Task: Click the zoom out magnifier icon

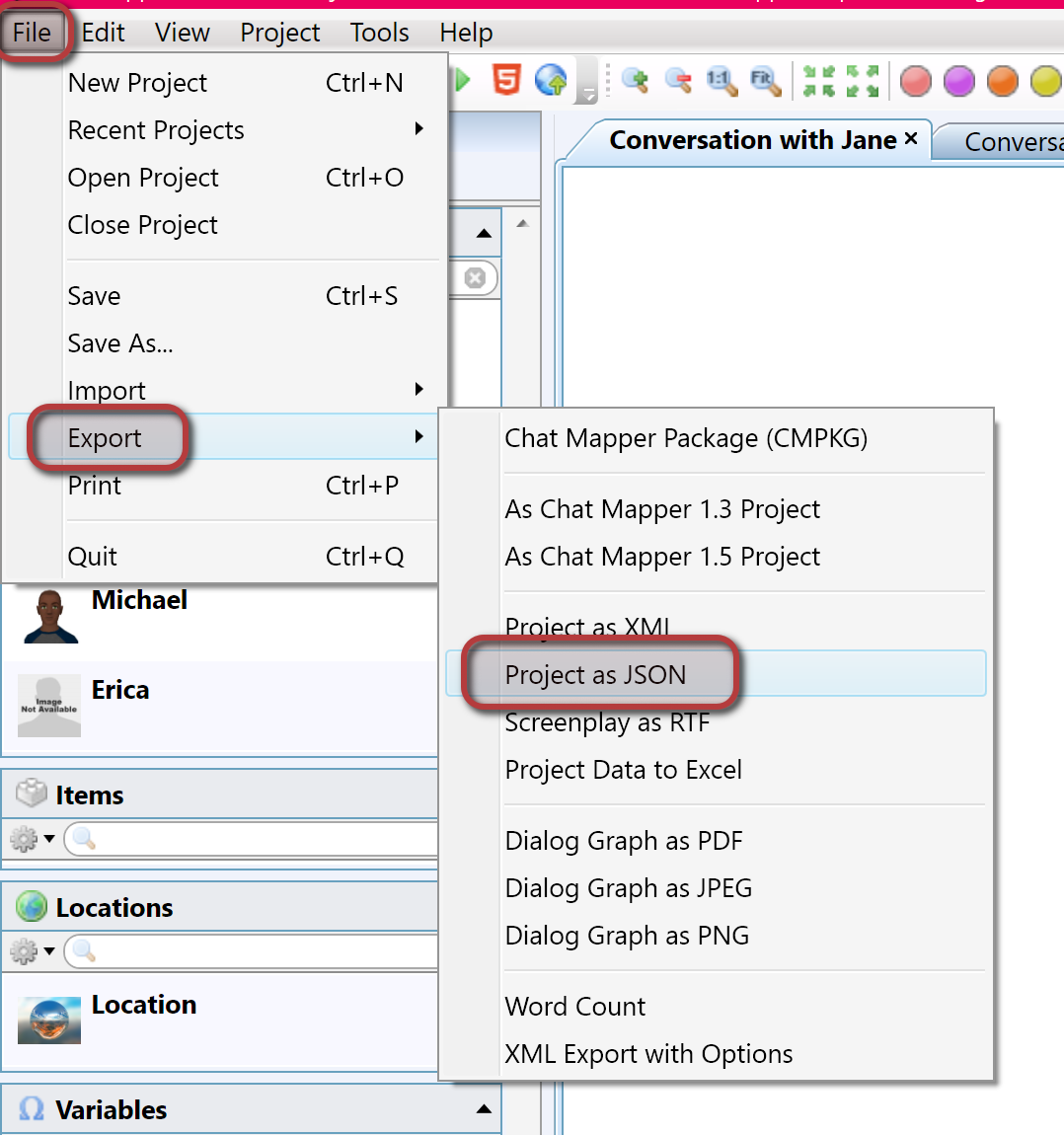Action: point(678,80)
